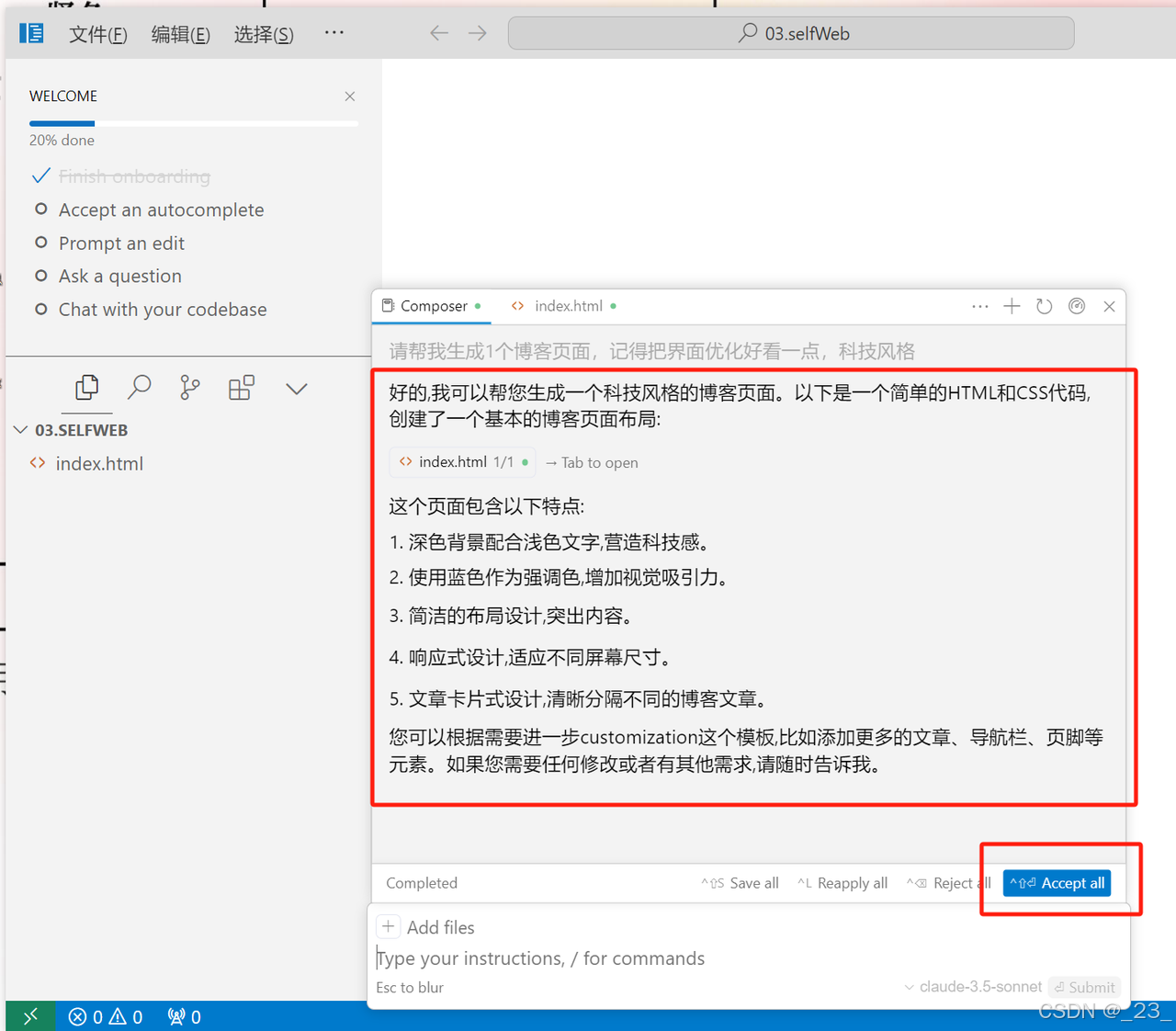Select the 'Chat with your codebase' step
Image resolution: width=1176 pixels, height=1031 pixels.
[x=163, y=310]
